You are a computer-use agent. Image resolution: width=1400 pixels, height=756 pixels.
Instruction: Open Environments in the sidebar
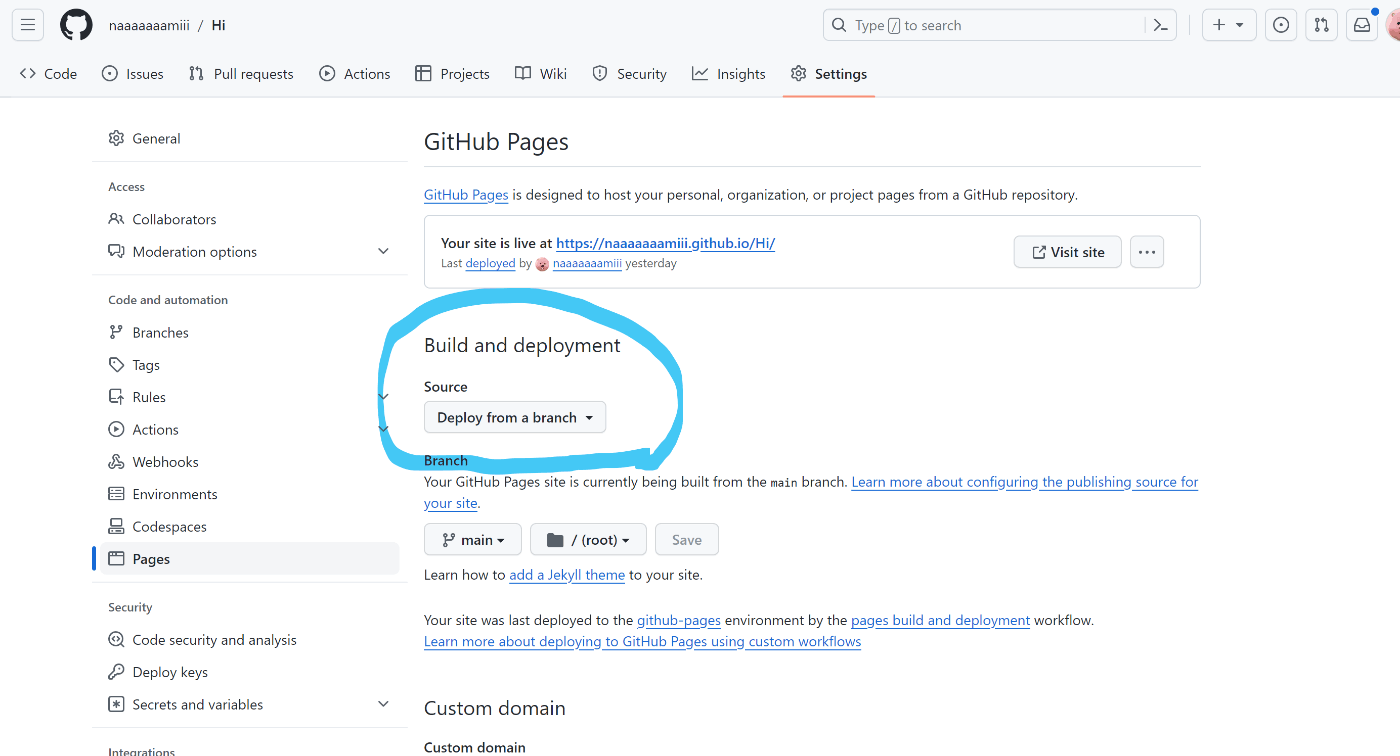[x=249, y=494]
